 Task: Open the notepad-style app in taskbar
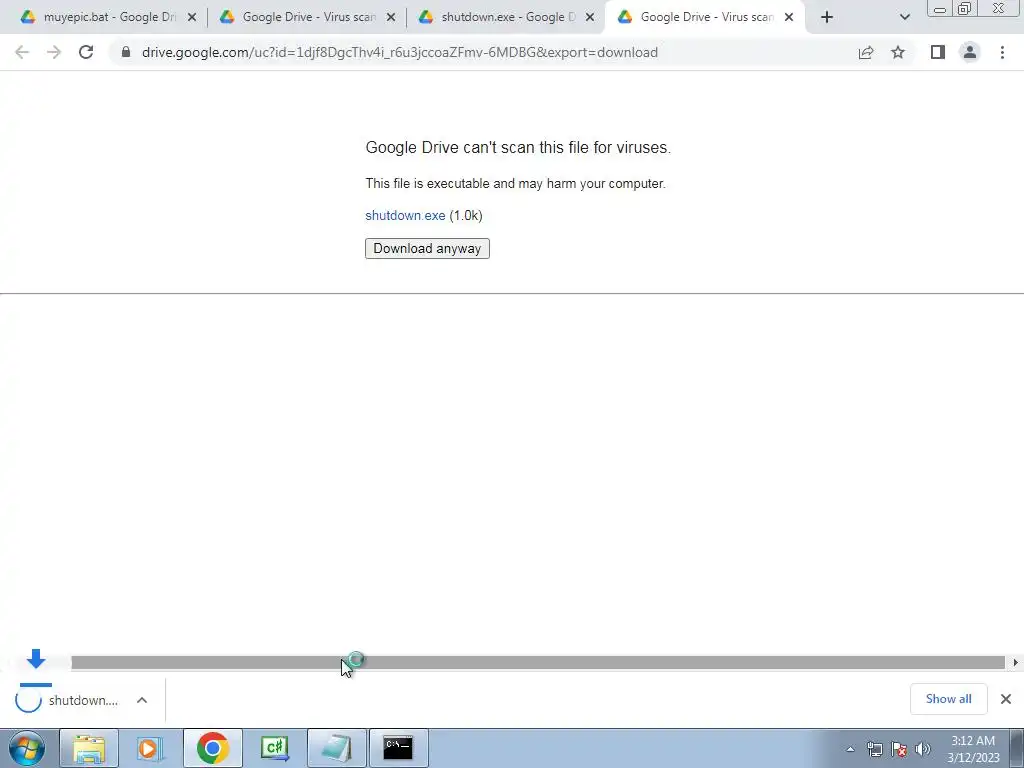(x=336, y=748)
